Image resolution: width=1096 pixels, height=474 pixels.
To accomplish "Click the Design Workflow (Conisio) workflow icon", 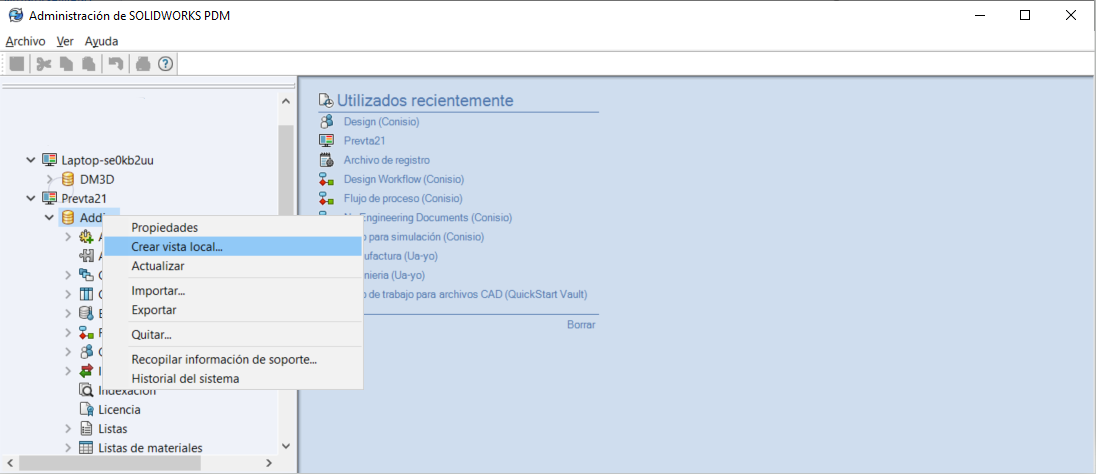I will coord(326,179).
